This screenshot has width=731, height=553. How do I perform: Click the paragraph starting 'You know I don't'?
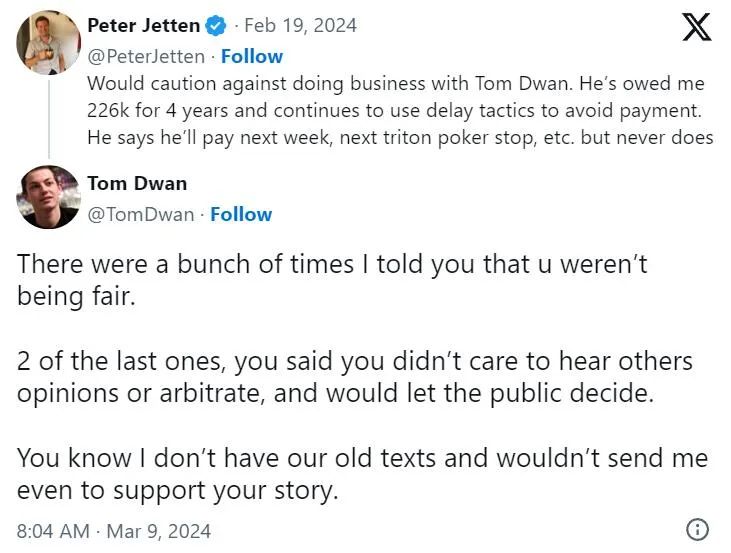[x=362, y=473]
